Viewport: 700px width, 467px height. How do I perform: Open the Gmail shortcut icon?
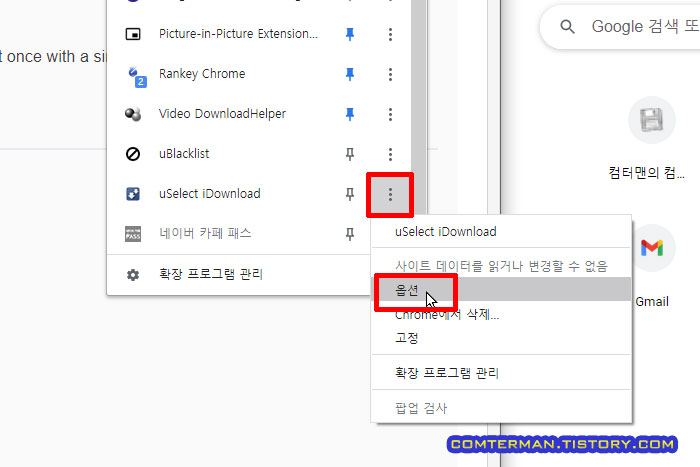(x=652, y=248)
